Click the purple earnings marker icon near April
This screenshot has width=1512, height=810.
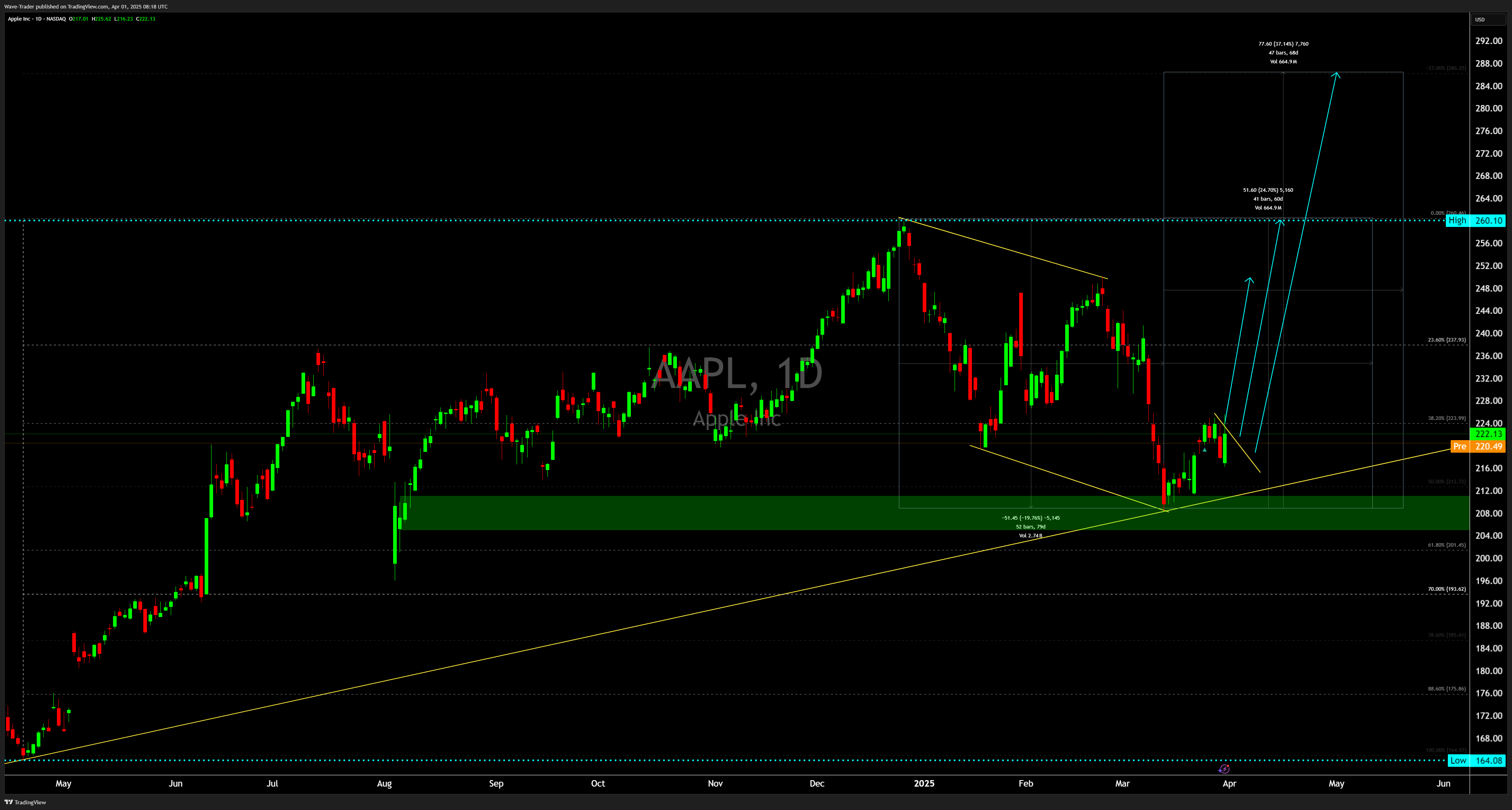click(x=1224, y=769)
